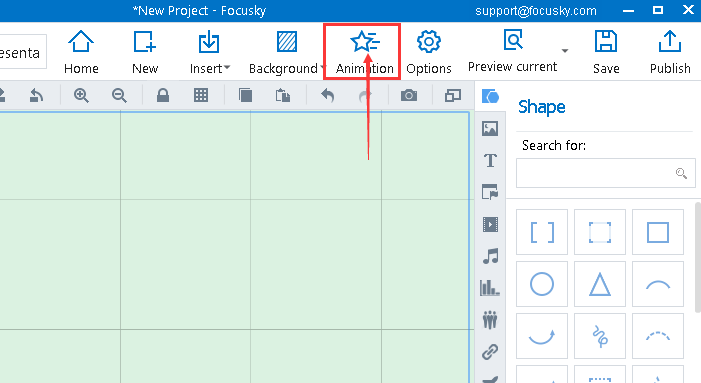Select the solid rectangle shape
Image resolution: width=701 pixels, height=383 pixels.
[658, 232]
